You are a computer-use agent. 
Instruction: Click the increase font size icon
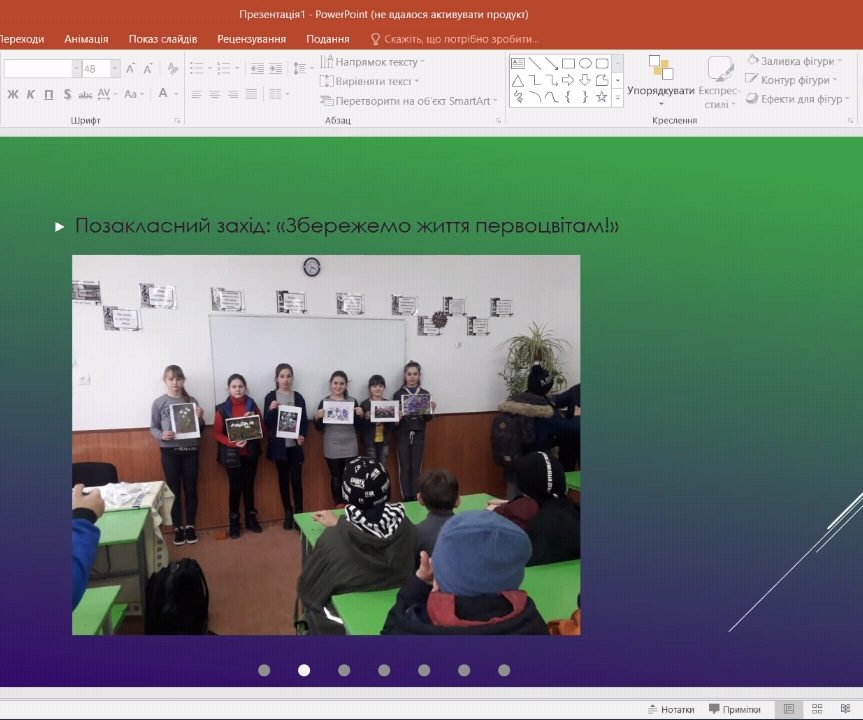click(131, 68)
